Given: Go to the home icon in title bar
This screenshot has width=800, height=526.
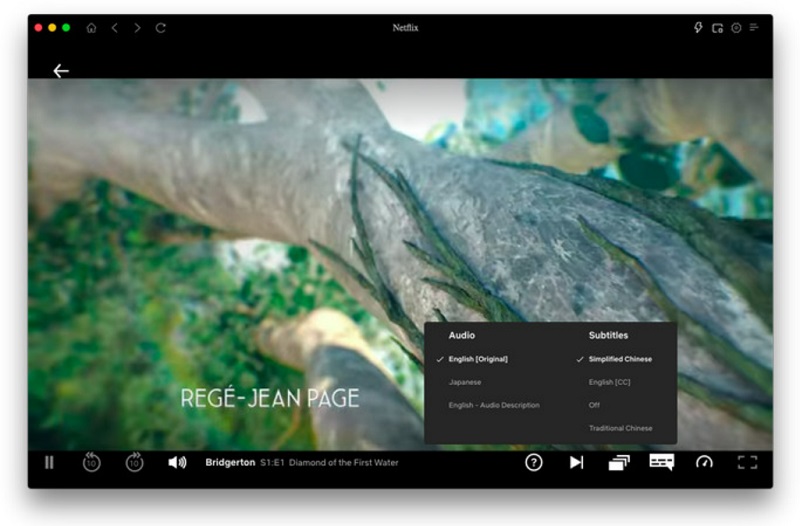Looking at the screenshot, I should (91, 28).
